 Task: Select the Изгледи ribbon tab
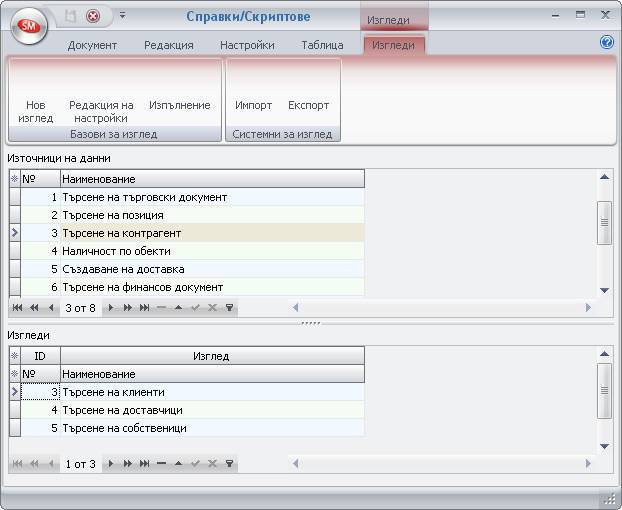point(394,45)
